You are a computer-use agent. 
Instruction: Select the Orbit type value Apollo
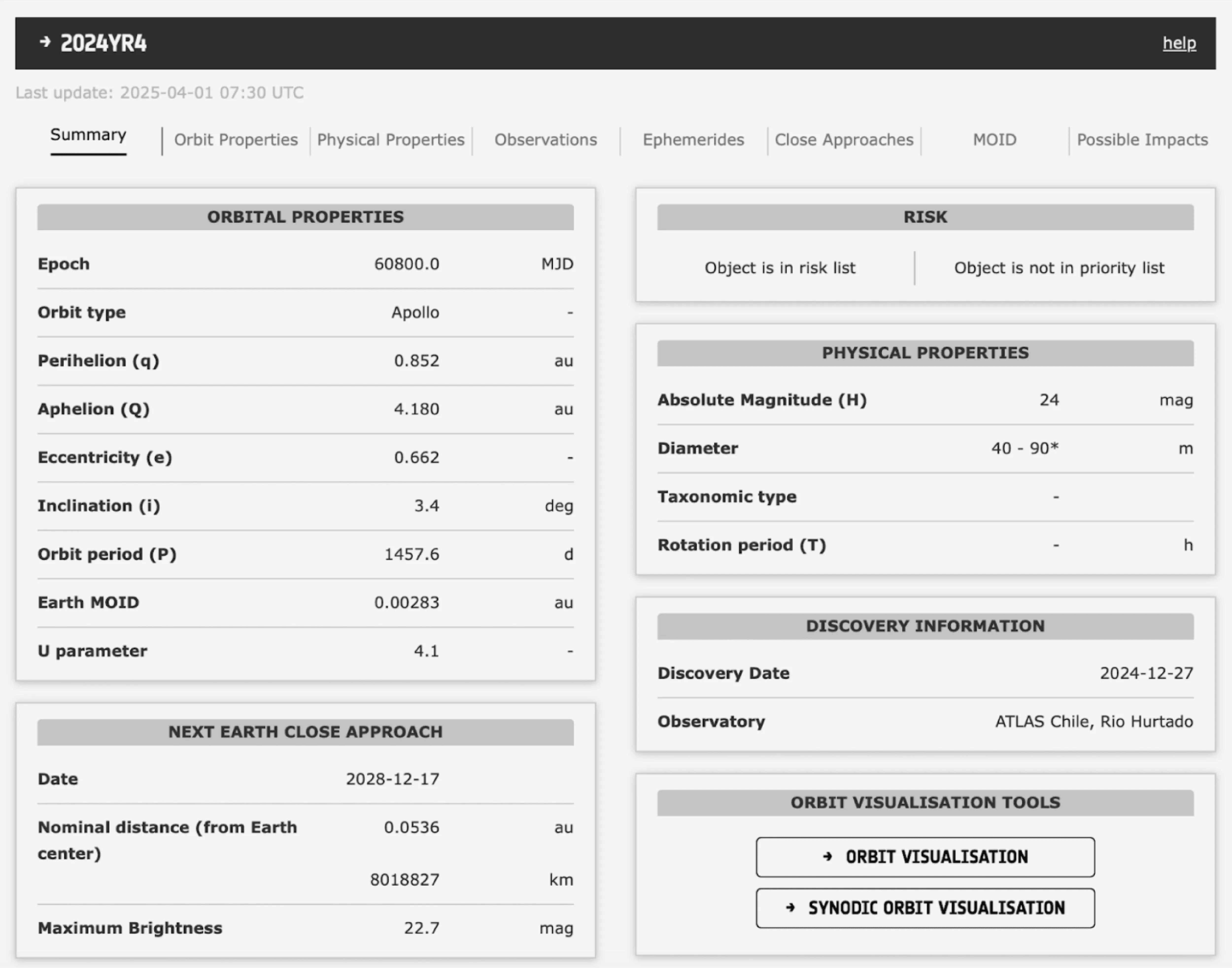415,312
